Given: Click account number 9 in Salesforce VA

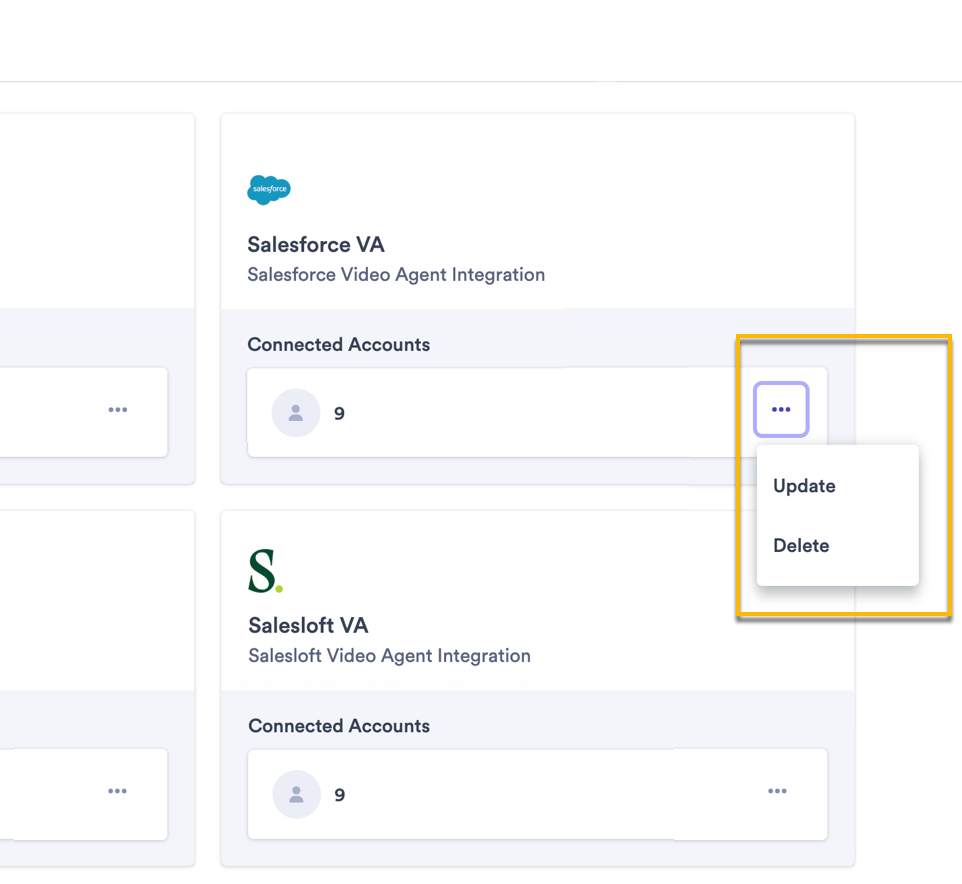Looking at the screenshot, I should point(339,414).
